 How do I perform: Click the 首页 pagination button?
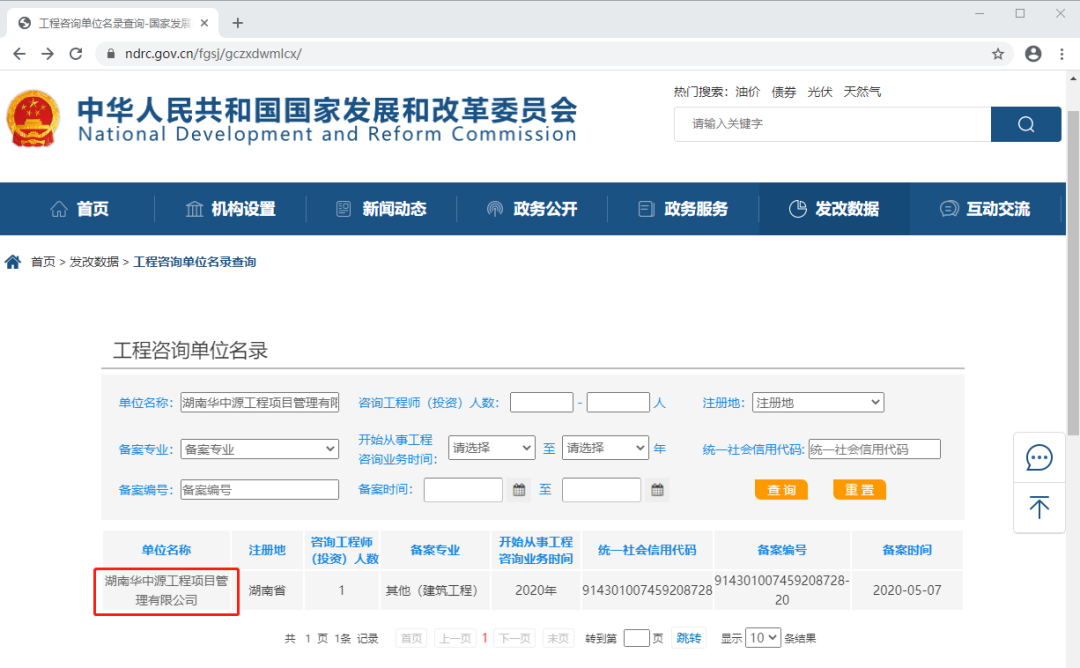(411, 638)
